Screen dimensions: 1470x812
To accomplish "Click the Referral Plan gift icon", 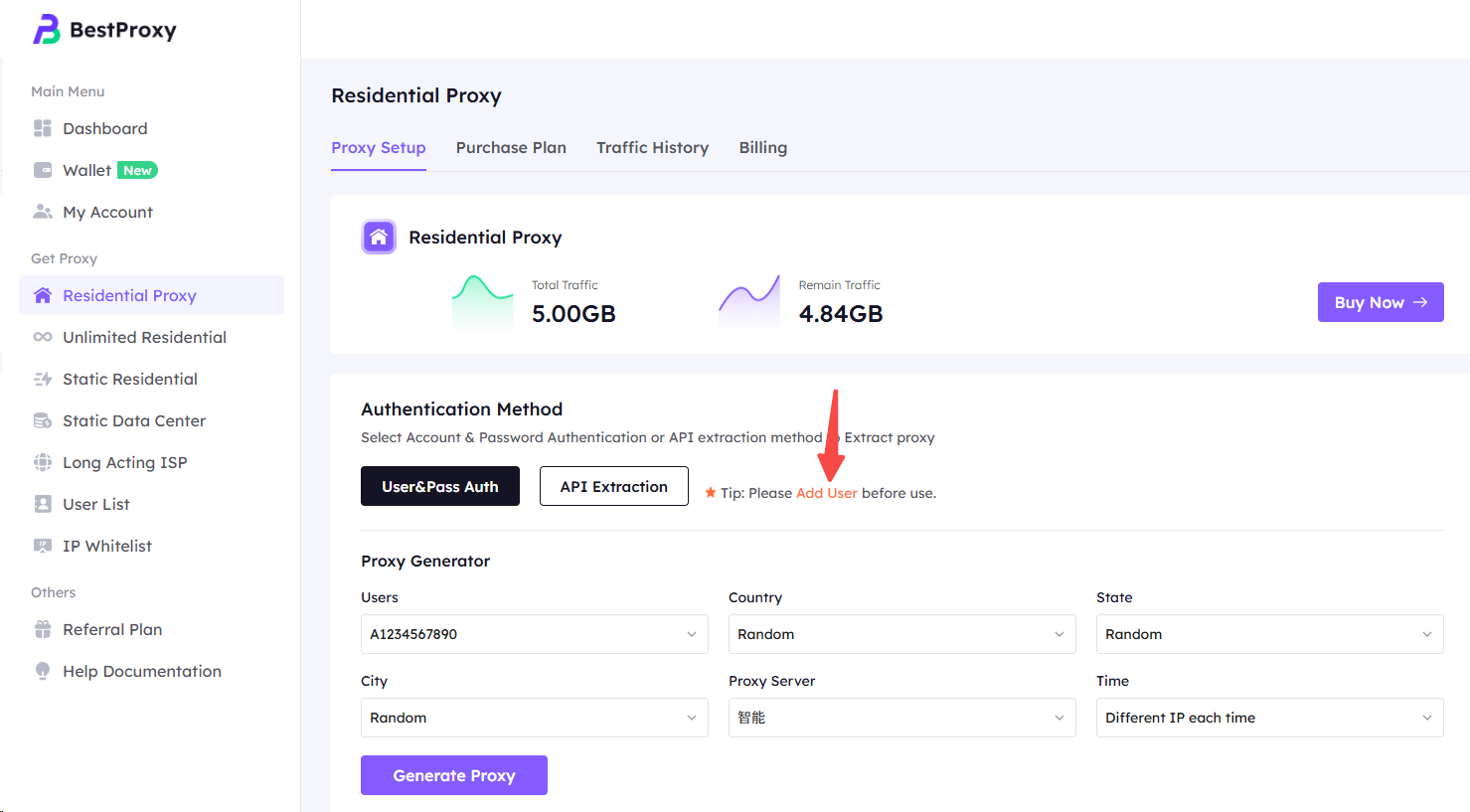I will [43, 629].
